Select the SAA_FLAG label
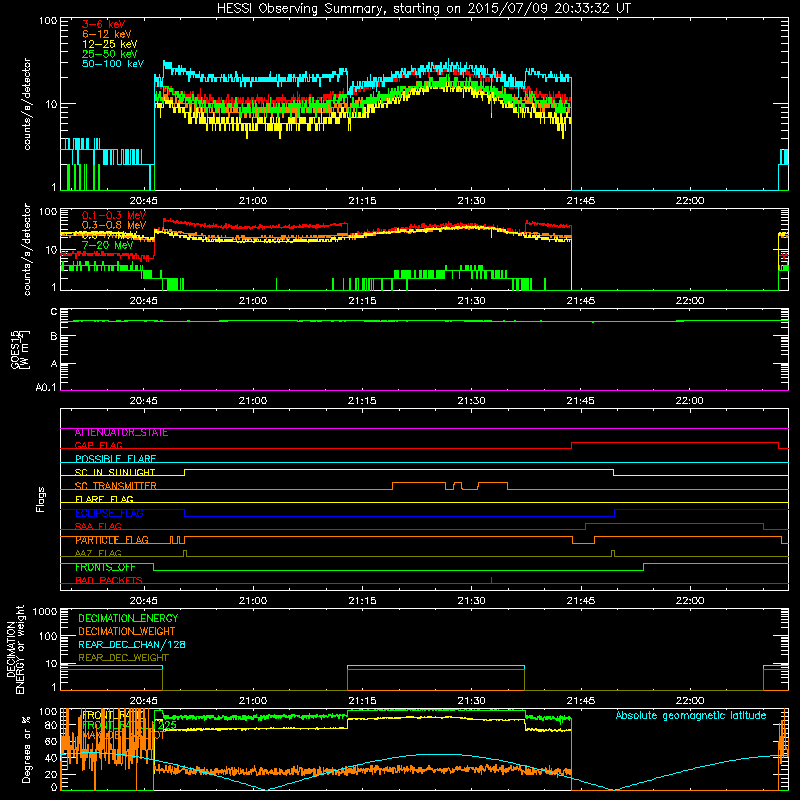The image size is (800, 800). tap(98, 526)
